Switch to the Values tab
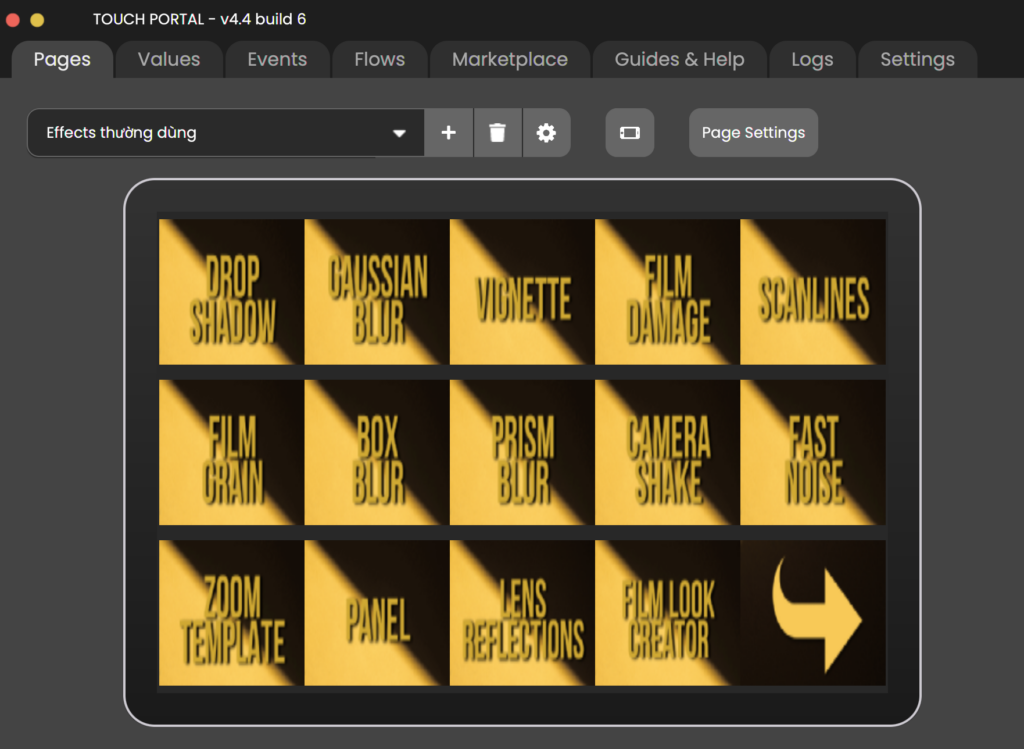 168,60
